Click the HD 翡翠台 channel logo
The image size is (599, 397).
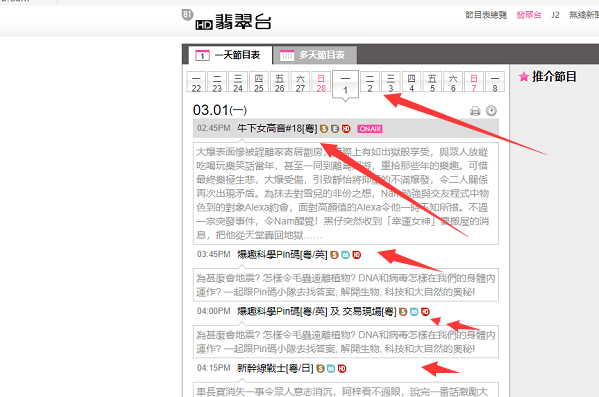pos(233,22)
